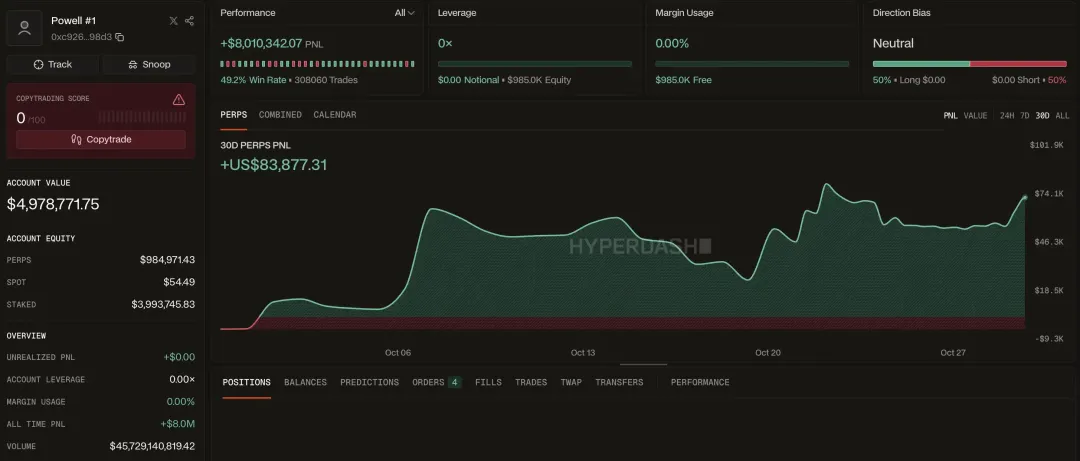The image size is (1080, 461).
Task: Click the SPOT equity value $54.49
Action: click(x=179, y=282)
